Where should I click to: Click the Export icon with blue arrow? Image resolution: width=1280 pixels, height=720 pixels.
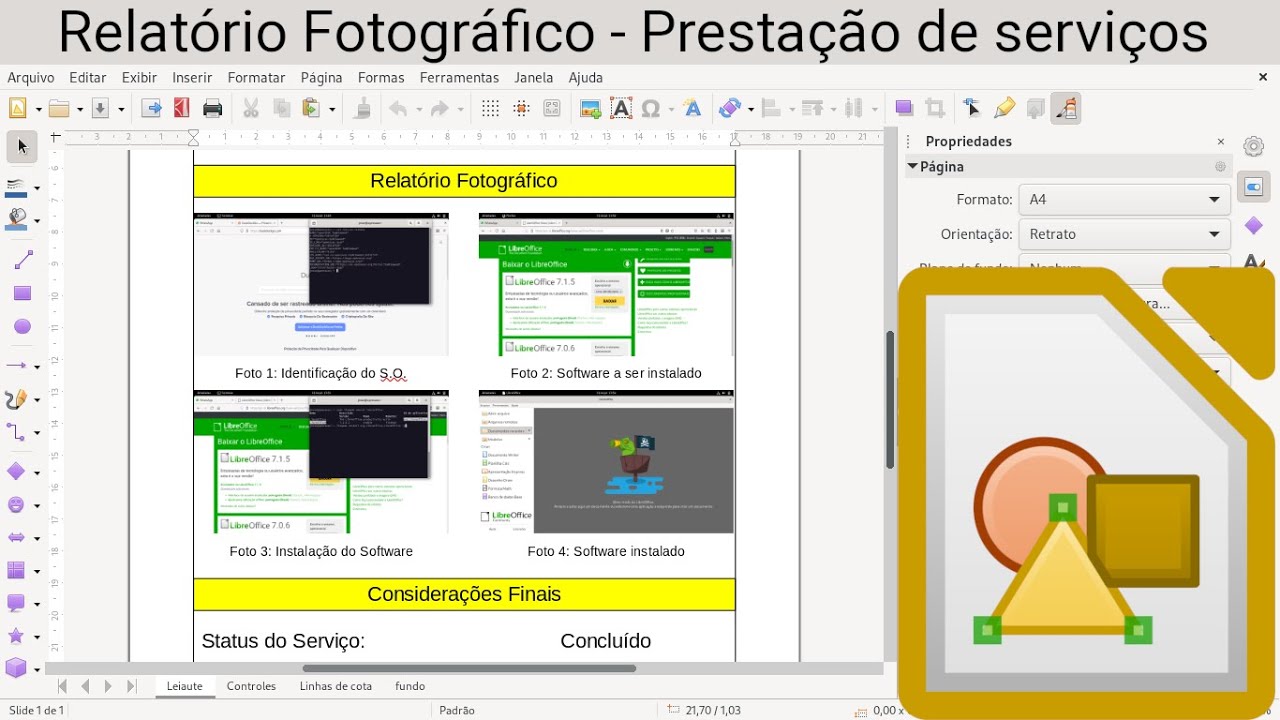[x=151, y=108]
